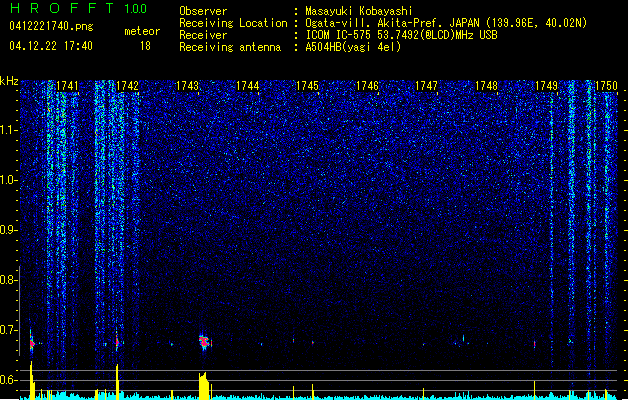Click the 1742 time marker

click(x=127, y=86)
